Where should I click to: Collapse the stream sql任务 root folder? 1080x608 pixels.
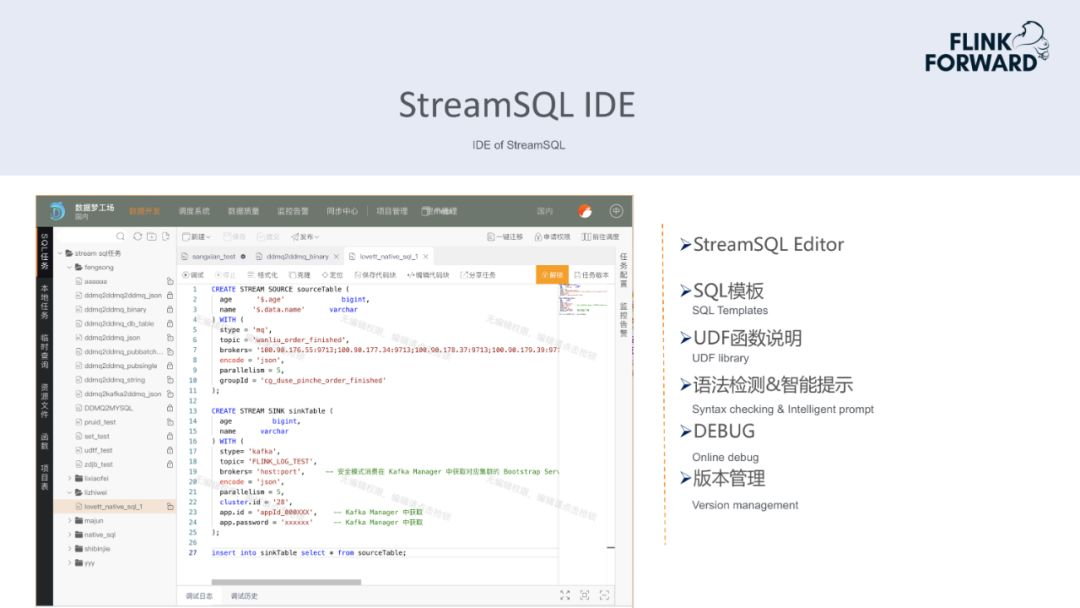point(60,253)
